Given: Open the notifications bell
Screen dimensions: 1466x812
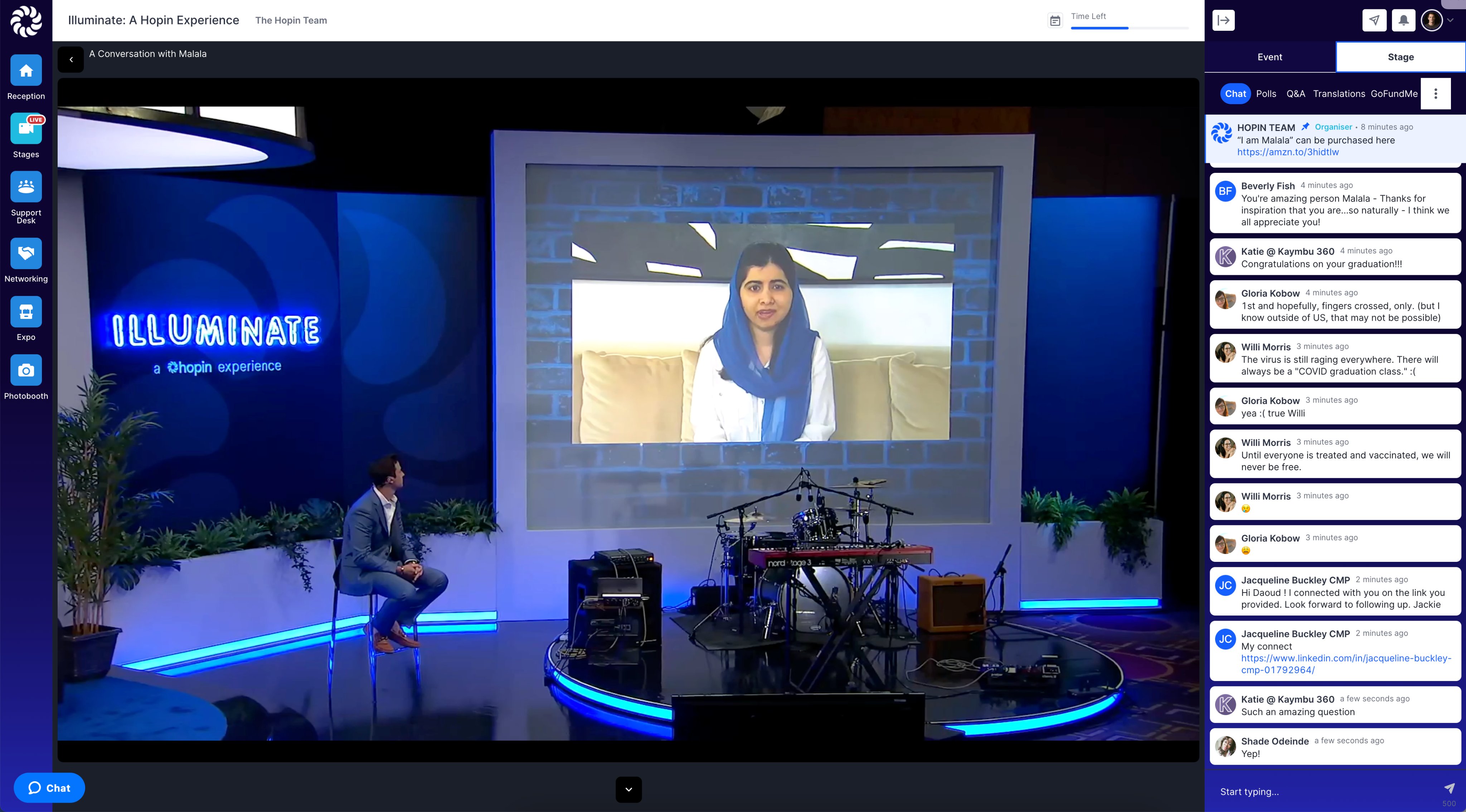Looking at the screenshot, I should click(x=1404, y=20).
